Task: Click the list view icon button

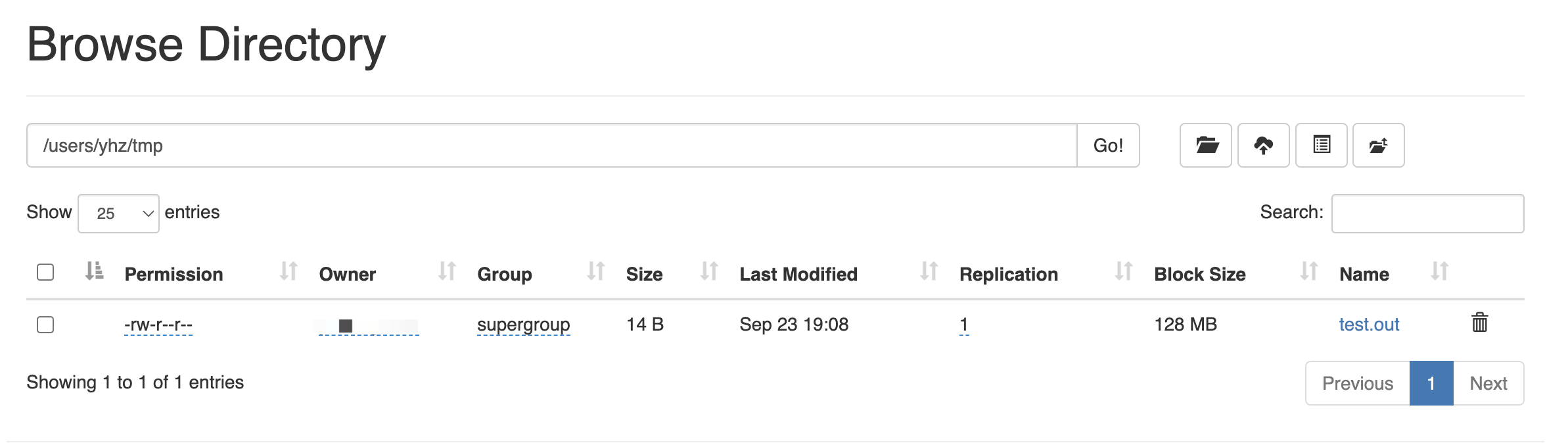Action: point(1321,145)
